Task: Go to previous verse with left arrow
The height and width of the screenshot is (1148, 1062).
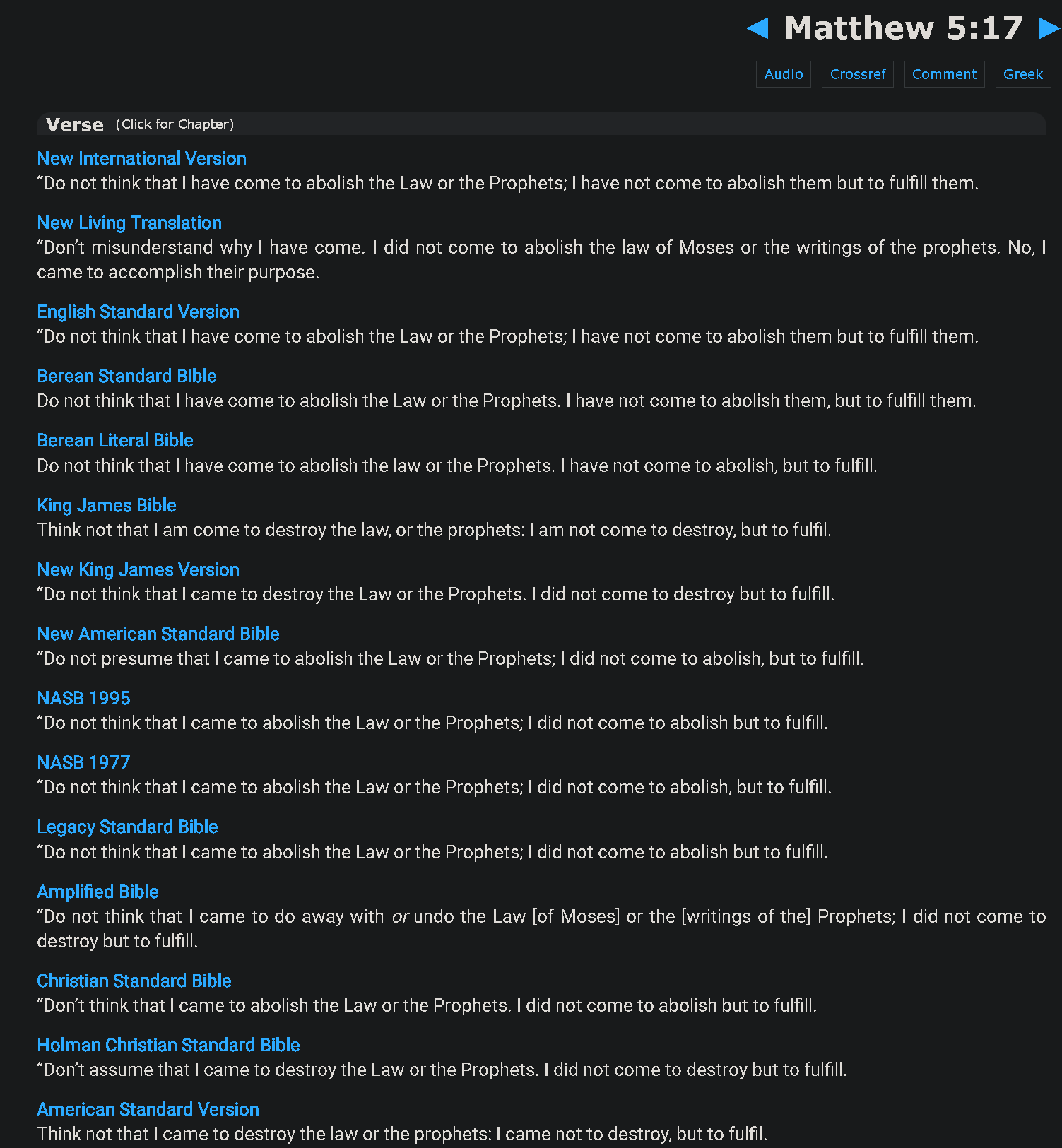Action: click(757, 28)
